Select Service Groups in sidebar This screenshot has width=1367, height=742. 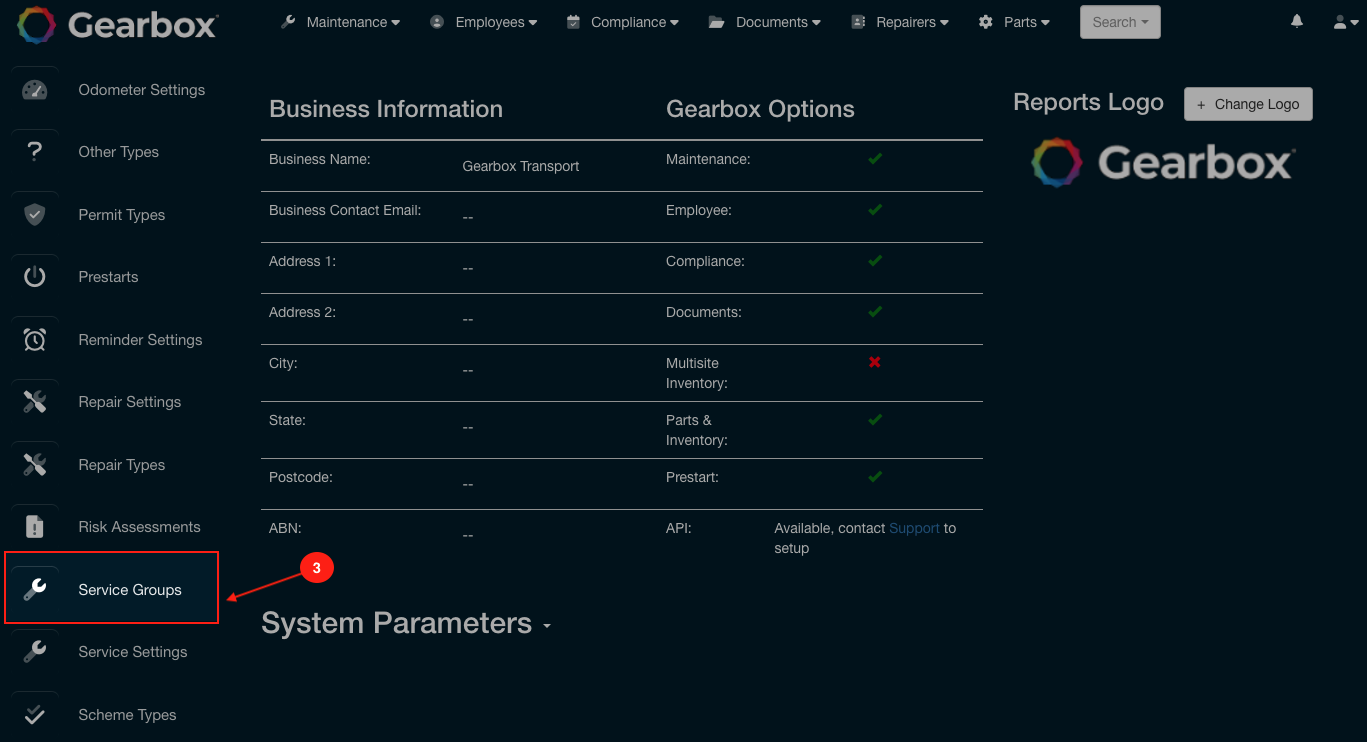[x=130, y=590]
